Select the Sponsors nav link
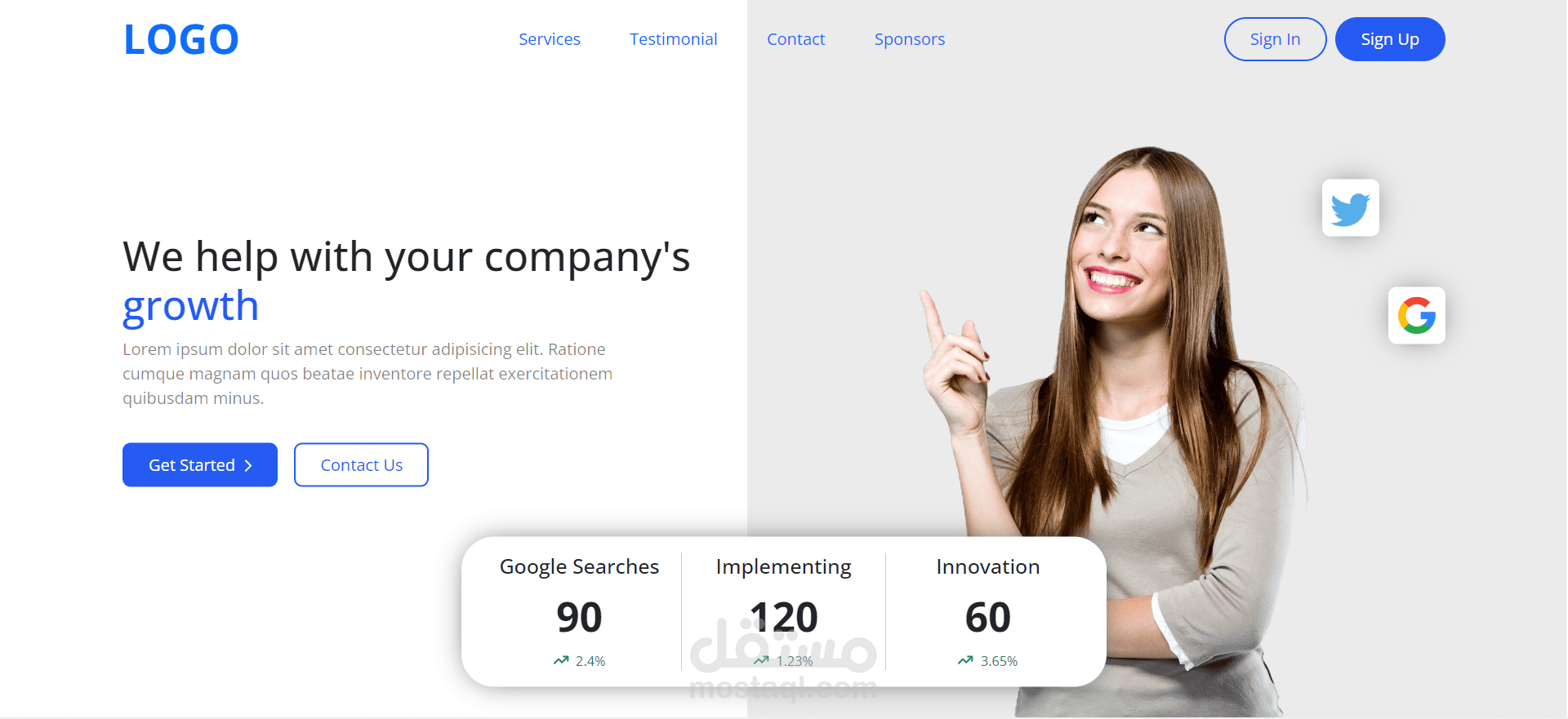 coord(910,39)
